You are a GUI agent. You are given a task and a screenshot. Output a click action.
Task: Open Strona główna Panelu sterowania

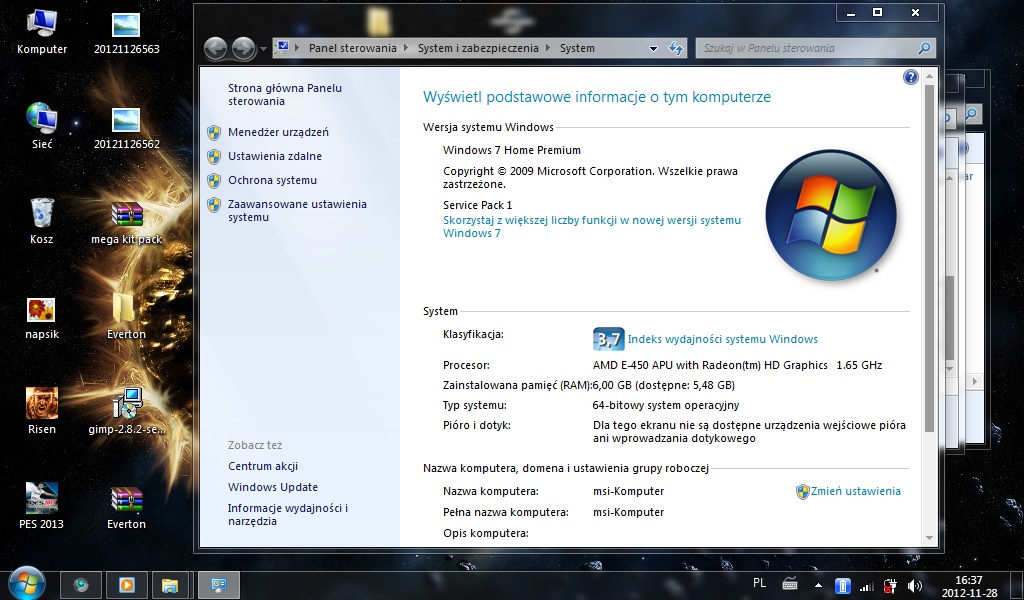click(285, 95)
